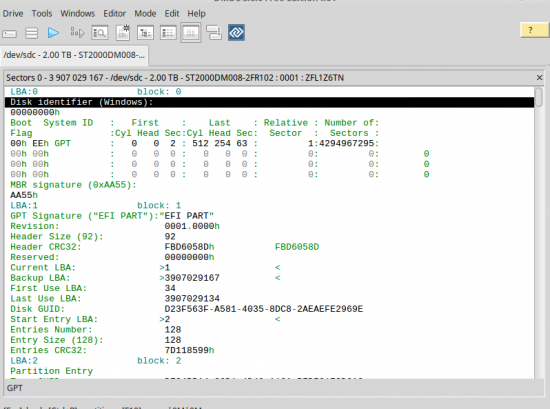
Task: Click the file list panel toolbar icon
Action: 168,33
